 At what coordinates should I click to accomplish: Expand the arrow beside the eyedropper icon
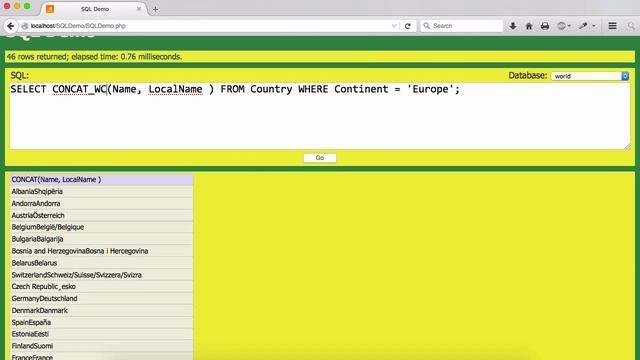594,26
